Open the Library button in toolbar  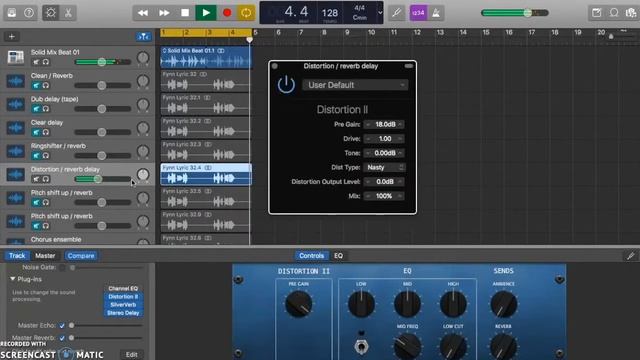[x=12, y=13]
